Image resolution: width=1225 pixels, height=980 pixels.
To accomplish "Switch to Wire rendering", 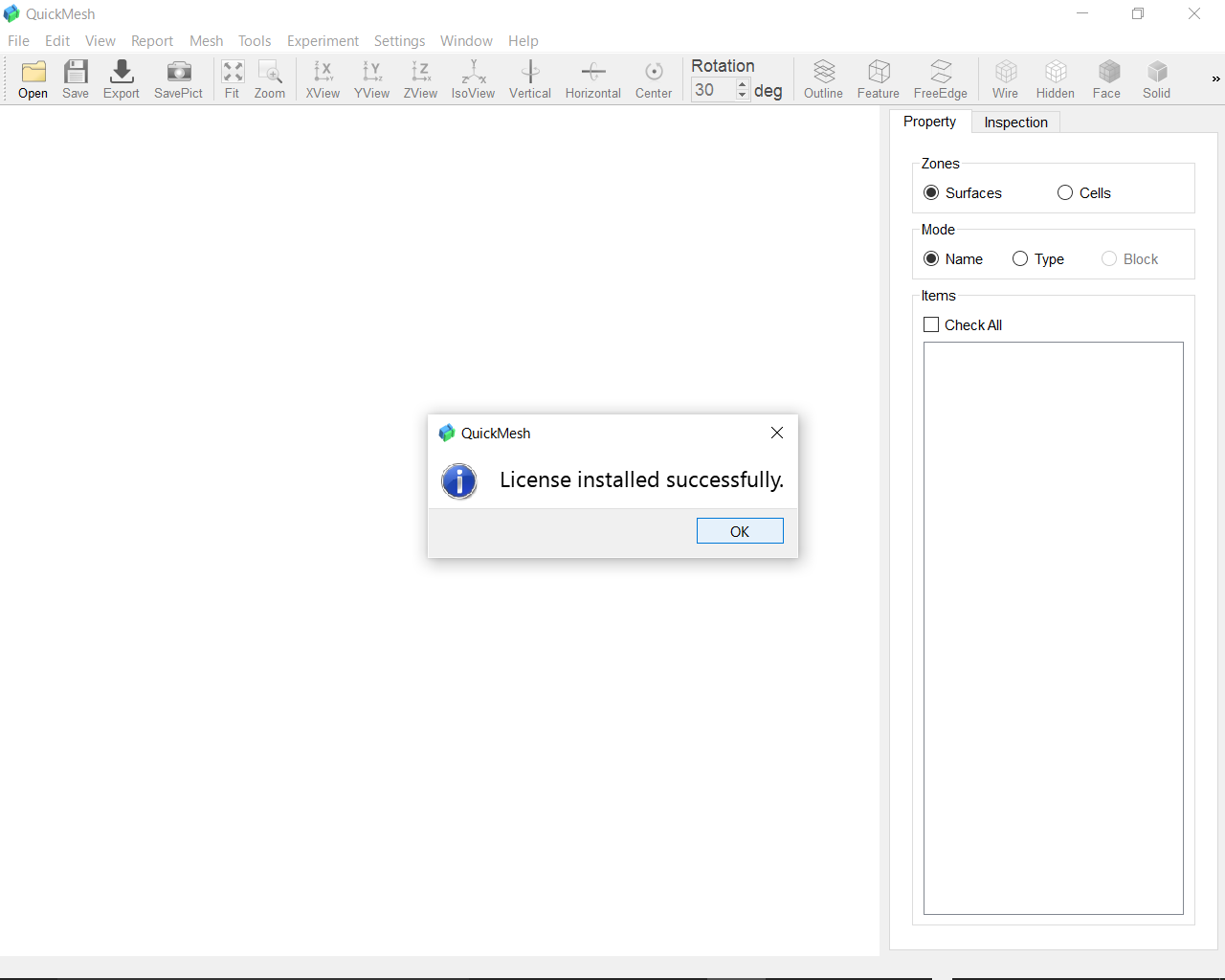I will pos(1006,78).
